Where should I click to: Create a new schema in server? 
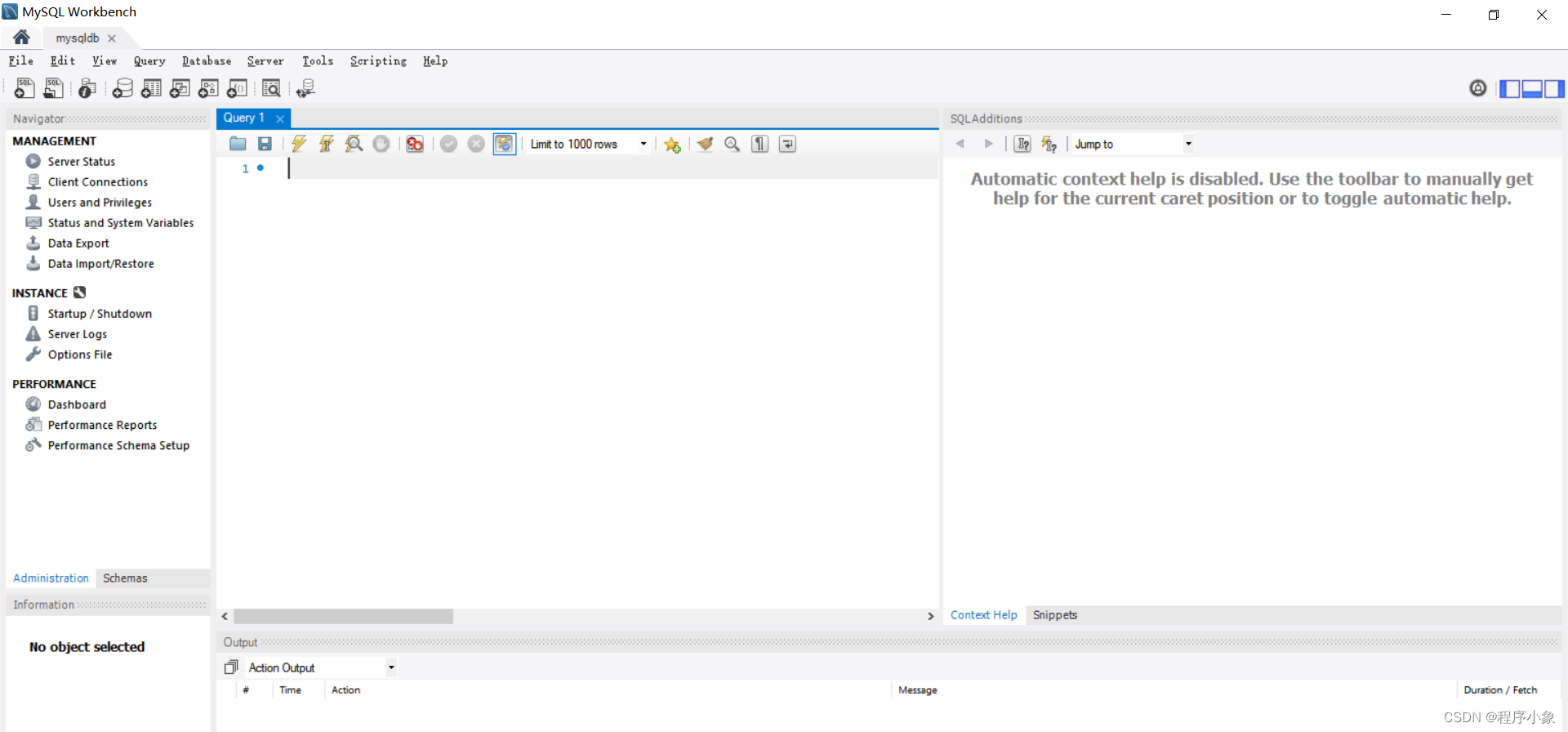[x=122, y=88]
